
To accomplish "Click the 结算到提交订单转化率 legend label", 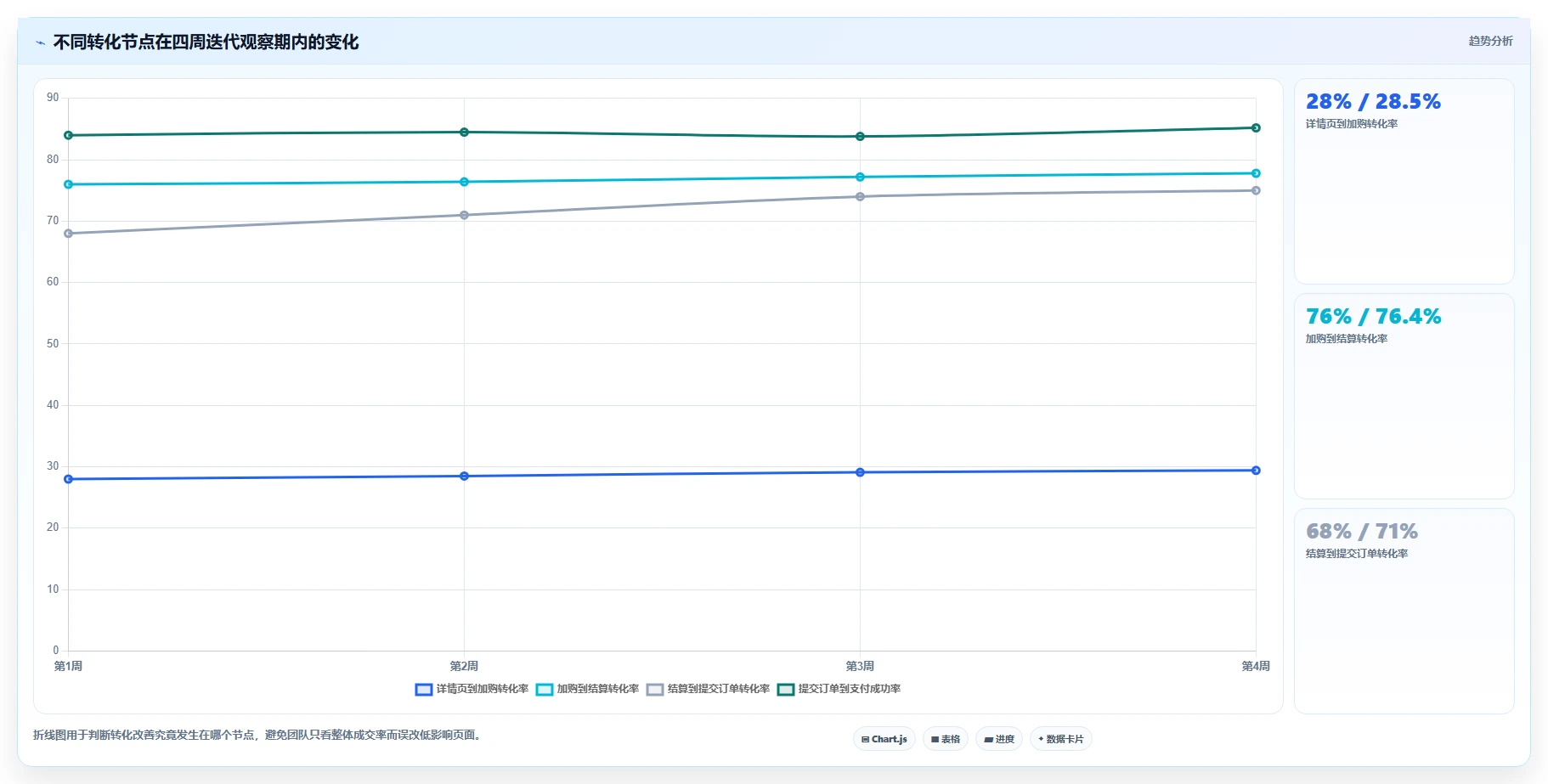I will tap(719, 689).
